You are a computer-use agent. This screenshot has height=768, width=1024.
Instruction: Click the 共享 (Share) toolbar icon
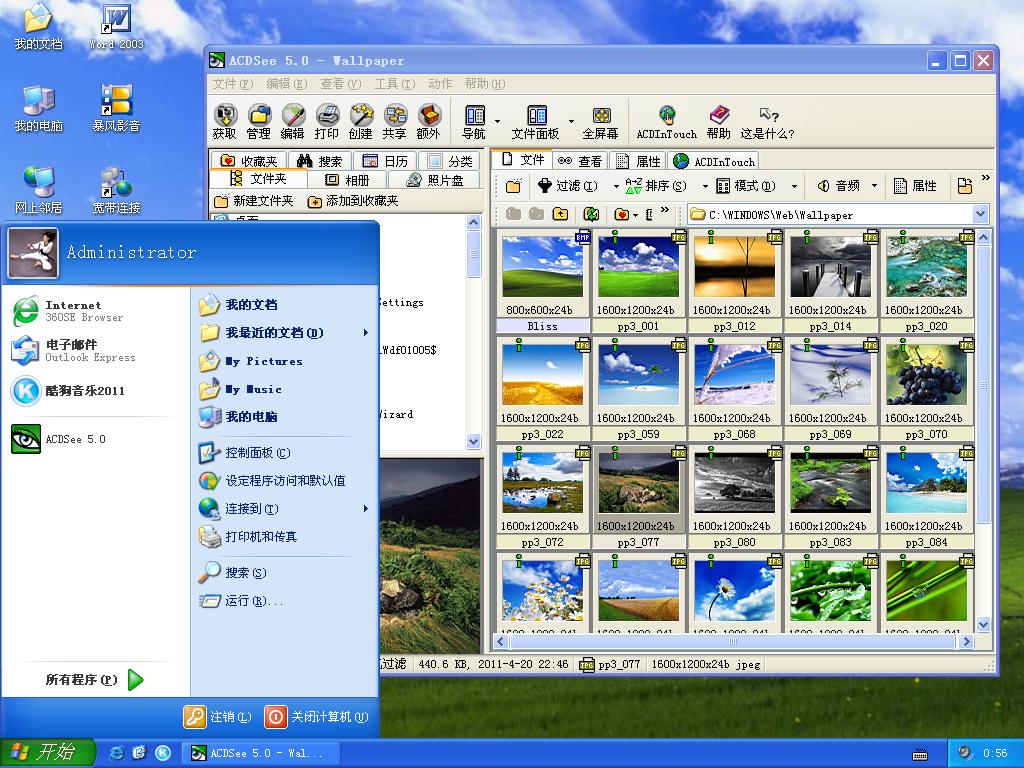(394, 119)
